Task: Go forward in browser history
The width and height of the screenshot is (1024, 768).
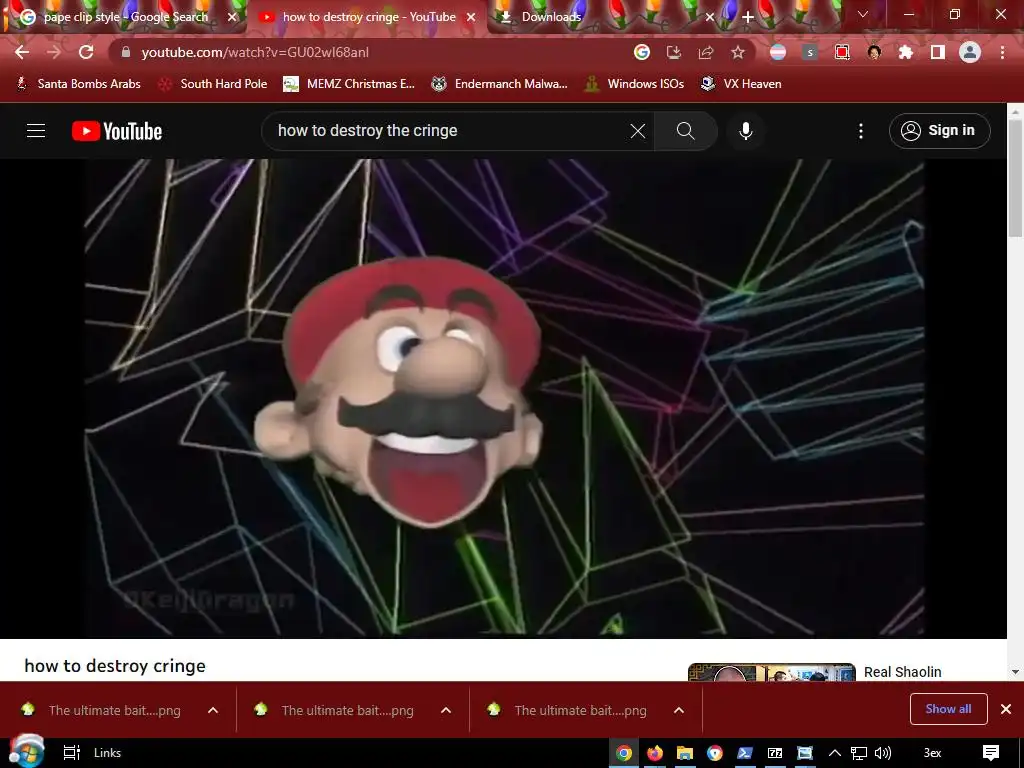Action: tap(54, 52)
